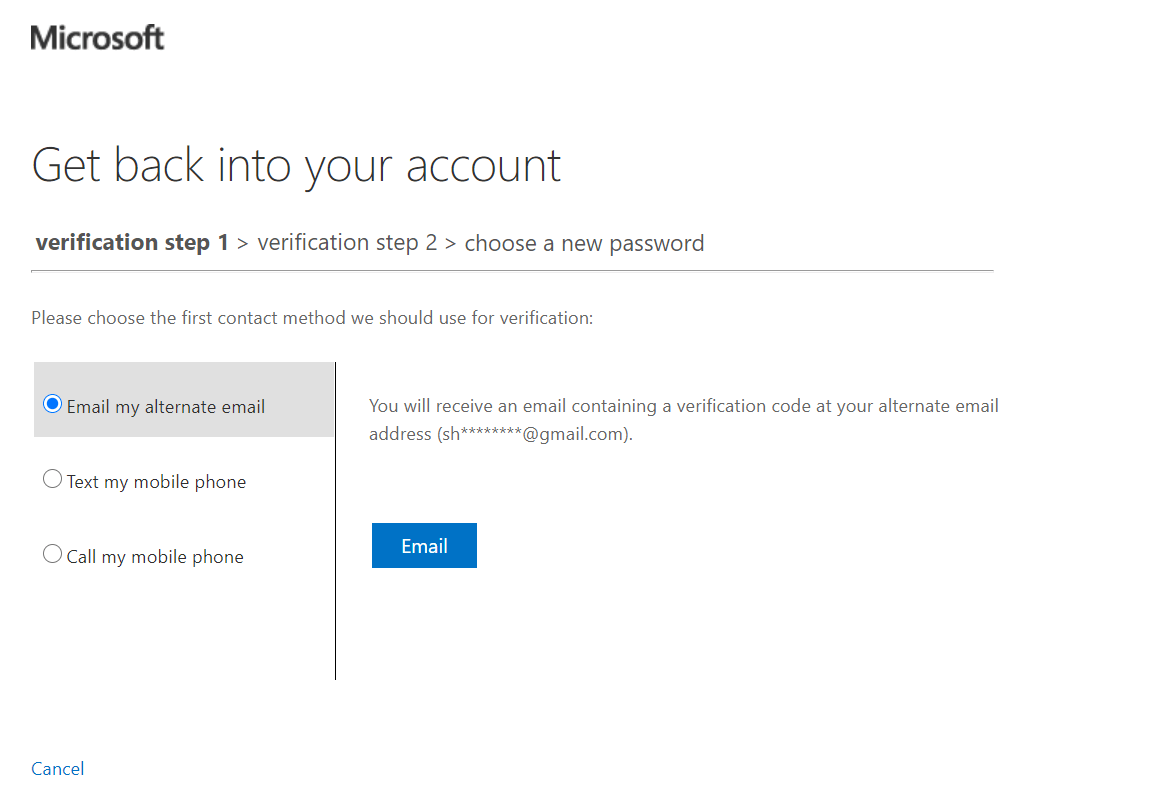Viewport: 1161px width, 793px height.
Task: Cancel the account recovery process
Action: [57, 768]
